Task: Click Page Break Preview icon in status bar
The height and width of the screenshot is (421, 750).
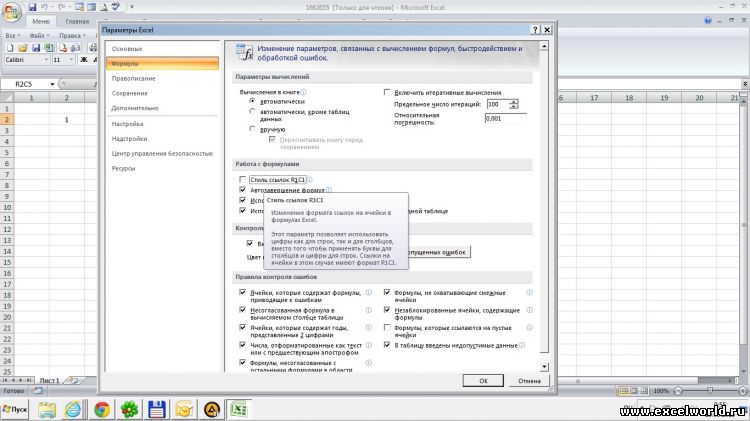Action: tap(644, 391)
